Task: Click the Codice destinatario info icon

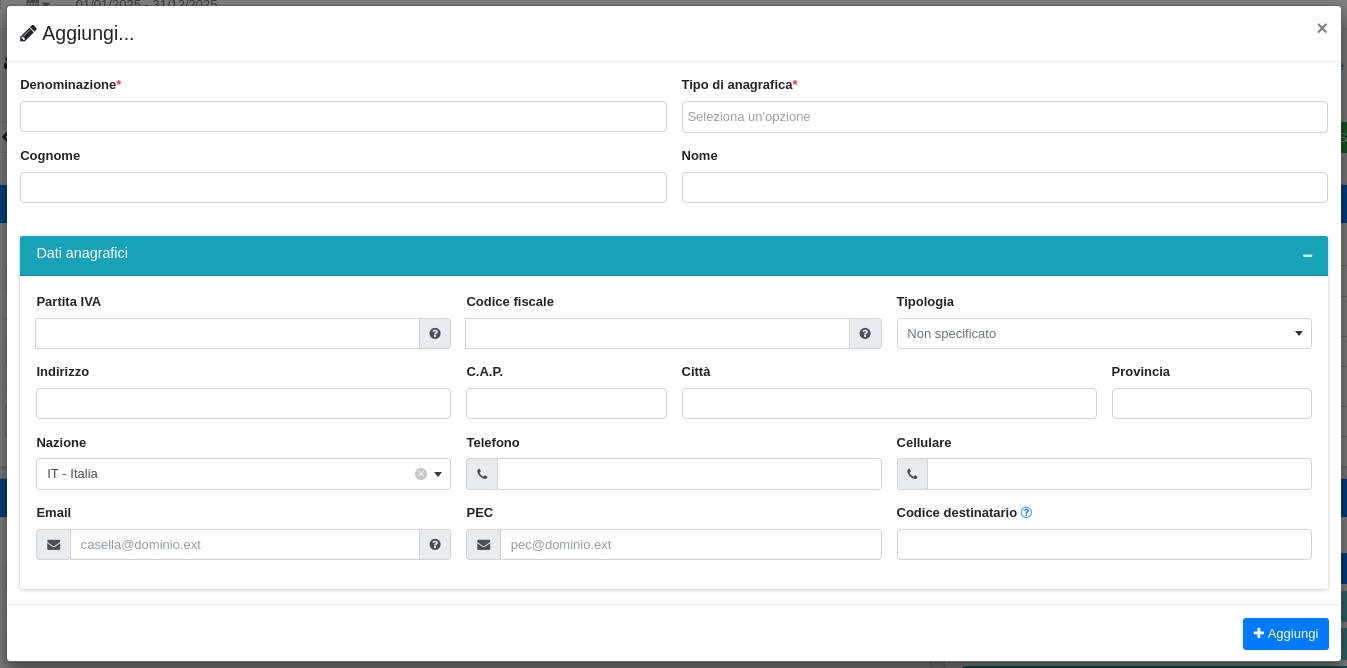Action: [1026, 513]
